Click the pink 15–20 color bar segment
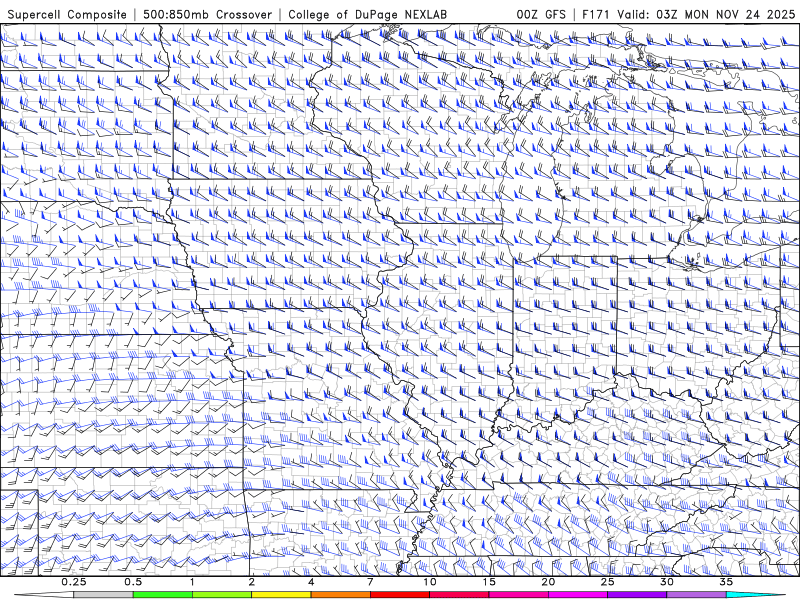The image size is (800, 600). pos(518,595)
